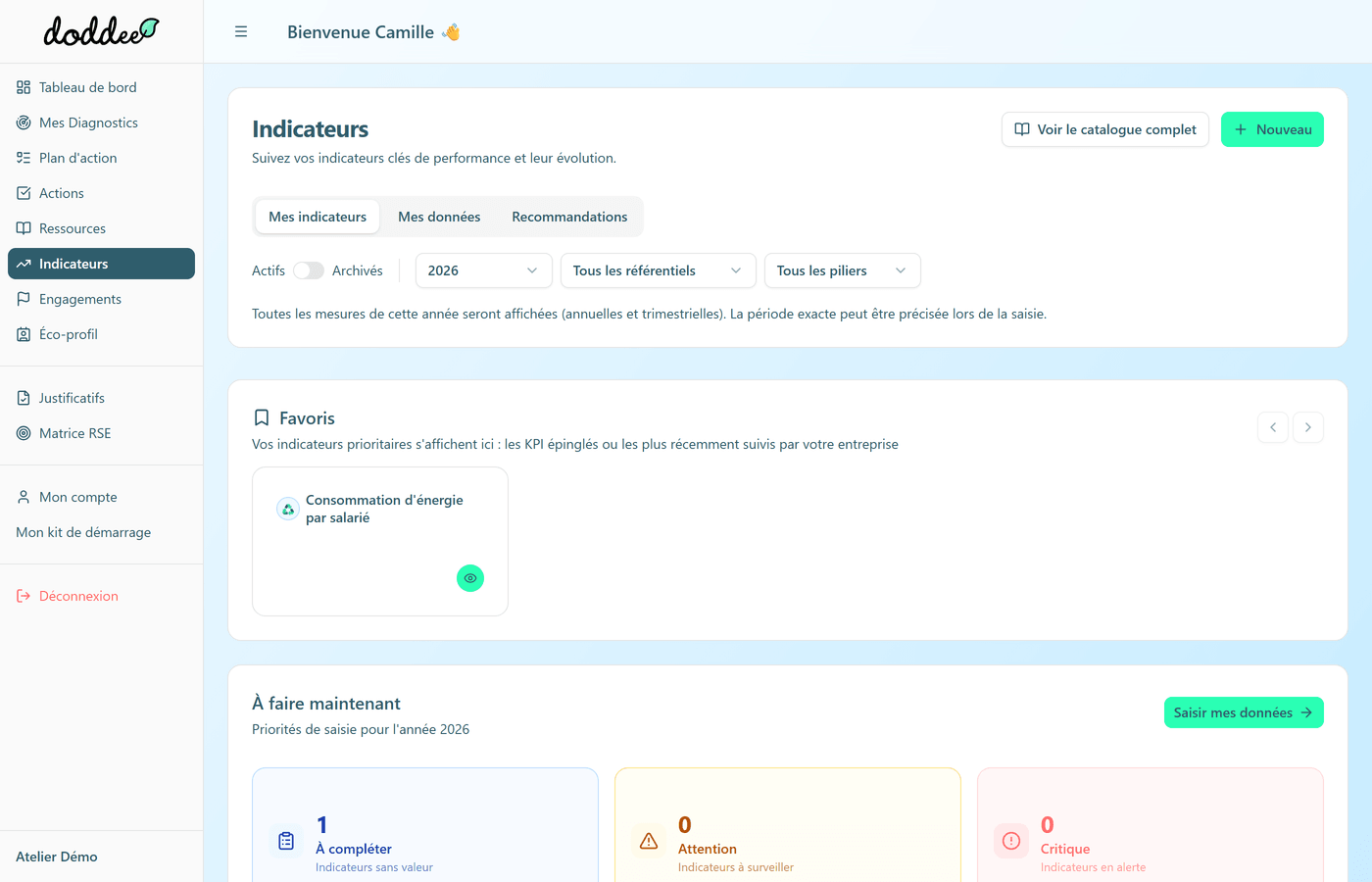This screenshot has height=882, width=1372.
Task: Click the Tableau de bord grid icon
Action: (24, 87)
